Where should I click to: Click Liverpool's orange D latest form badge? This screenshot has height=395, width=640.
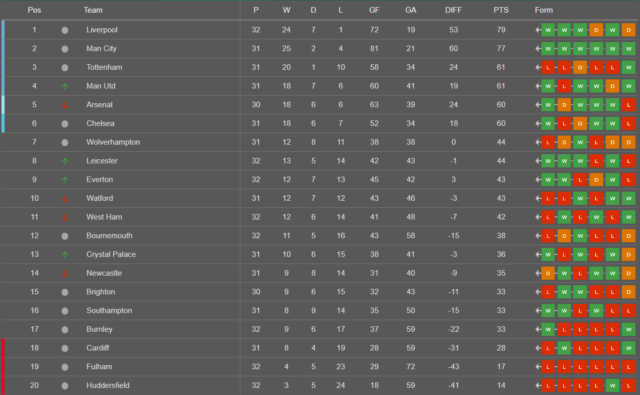[629, 30]
